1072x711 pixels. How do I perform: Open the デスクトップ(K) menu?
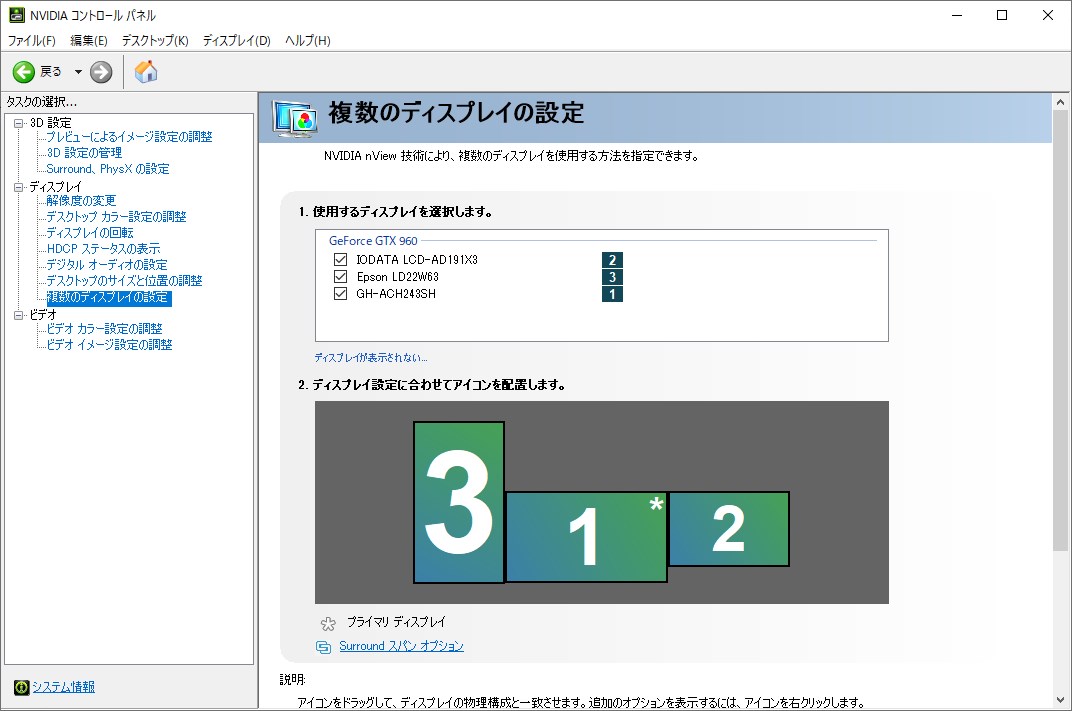coord(155,40)
